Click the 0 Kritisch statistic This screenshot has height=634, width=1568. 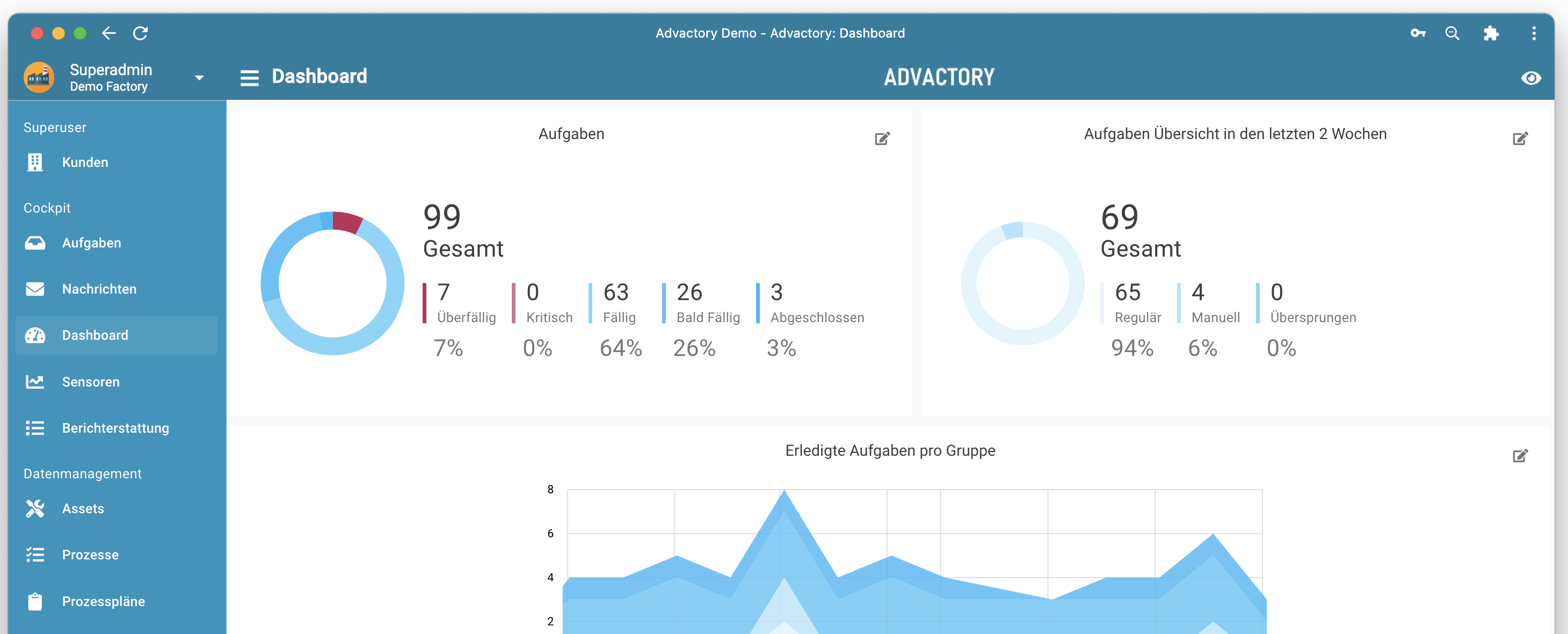(x=543, y=303)
